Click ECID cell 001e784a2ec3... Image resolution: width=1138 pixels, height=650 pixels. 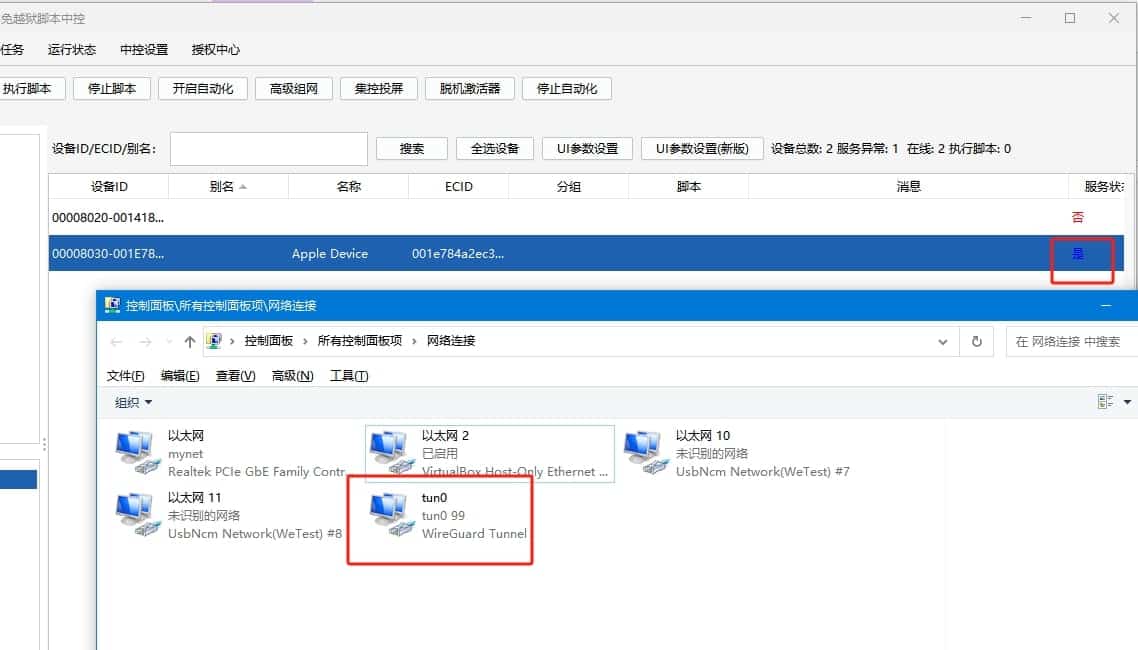(458, 254)
